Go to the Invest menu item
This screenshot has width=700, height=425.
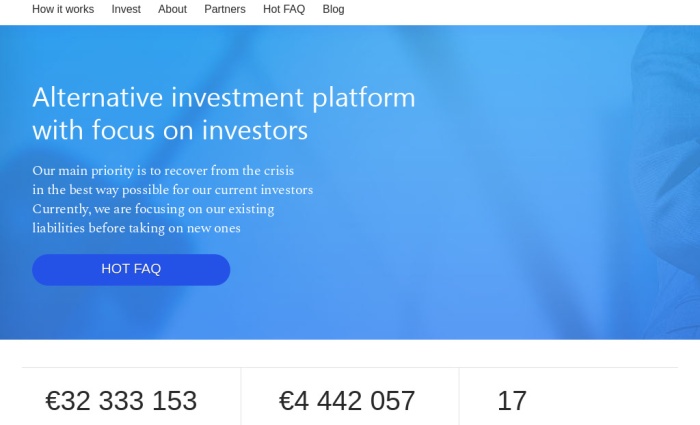126,9
